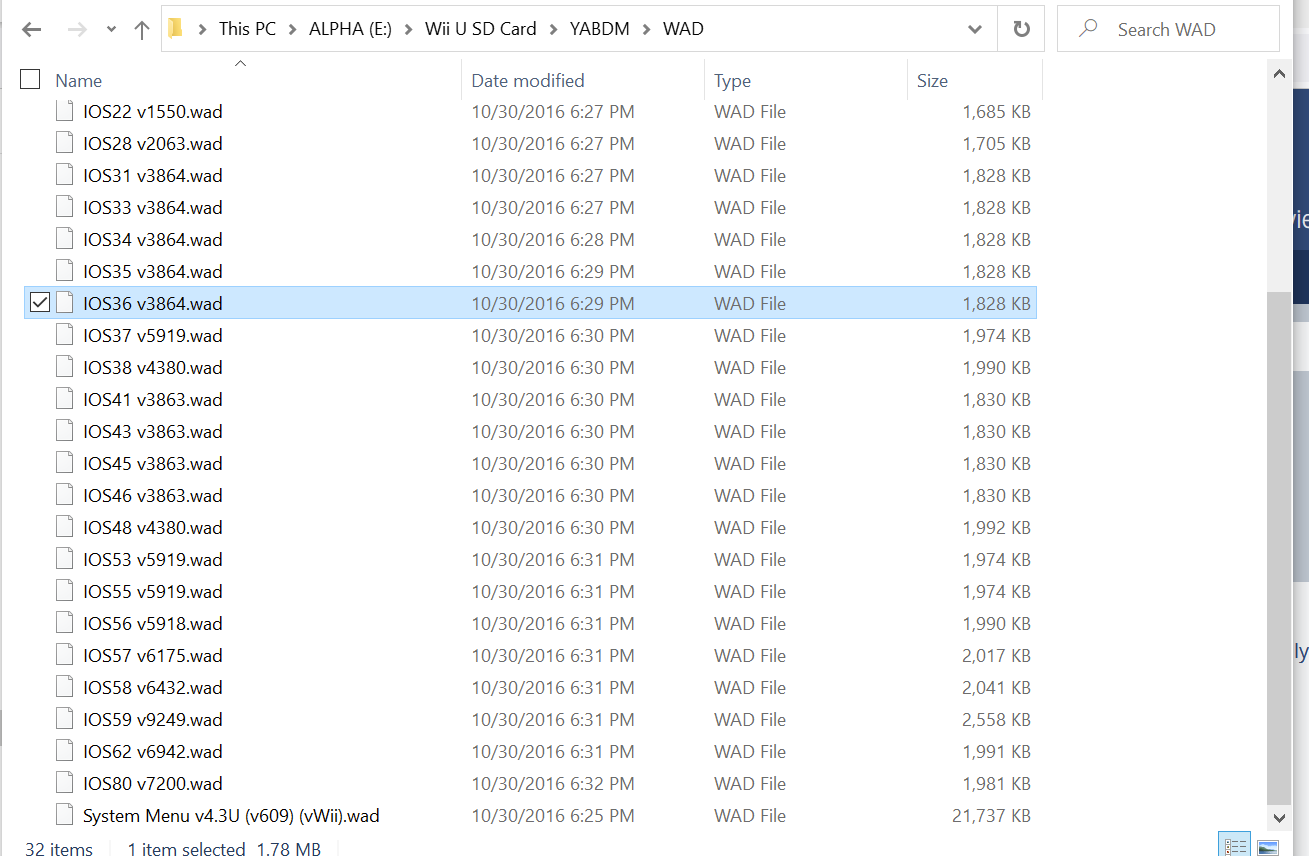
Task: Navigate to YABDM folder in the breadcrumb
Action: (600, 29)
